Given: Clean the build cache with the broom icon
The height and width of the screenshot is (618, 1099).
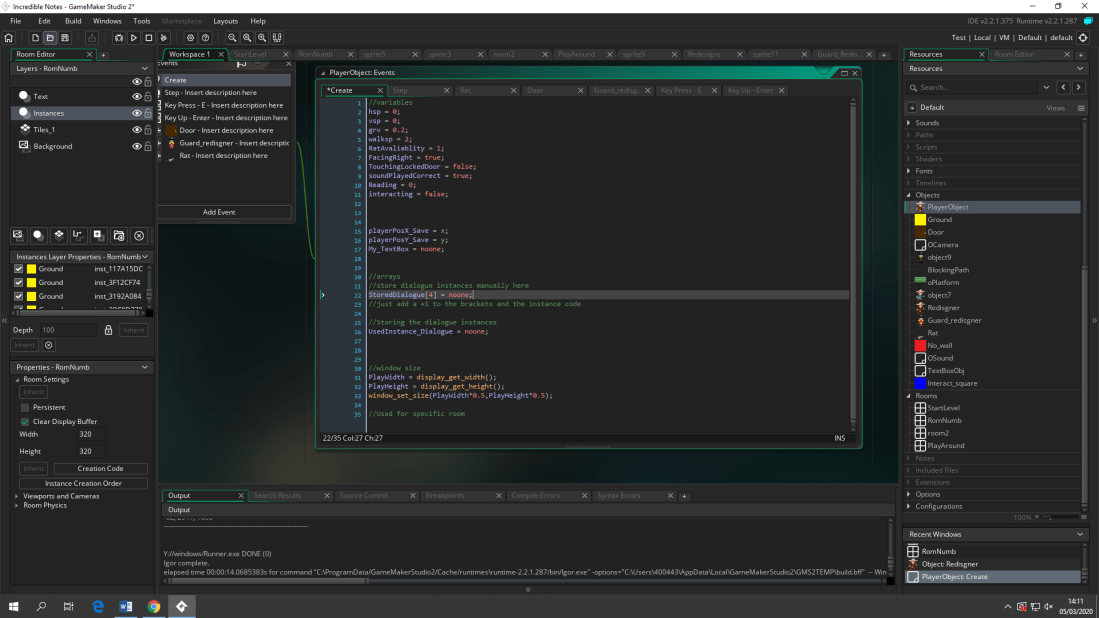Looking at the screenshot, I should pos(163,37).
